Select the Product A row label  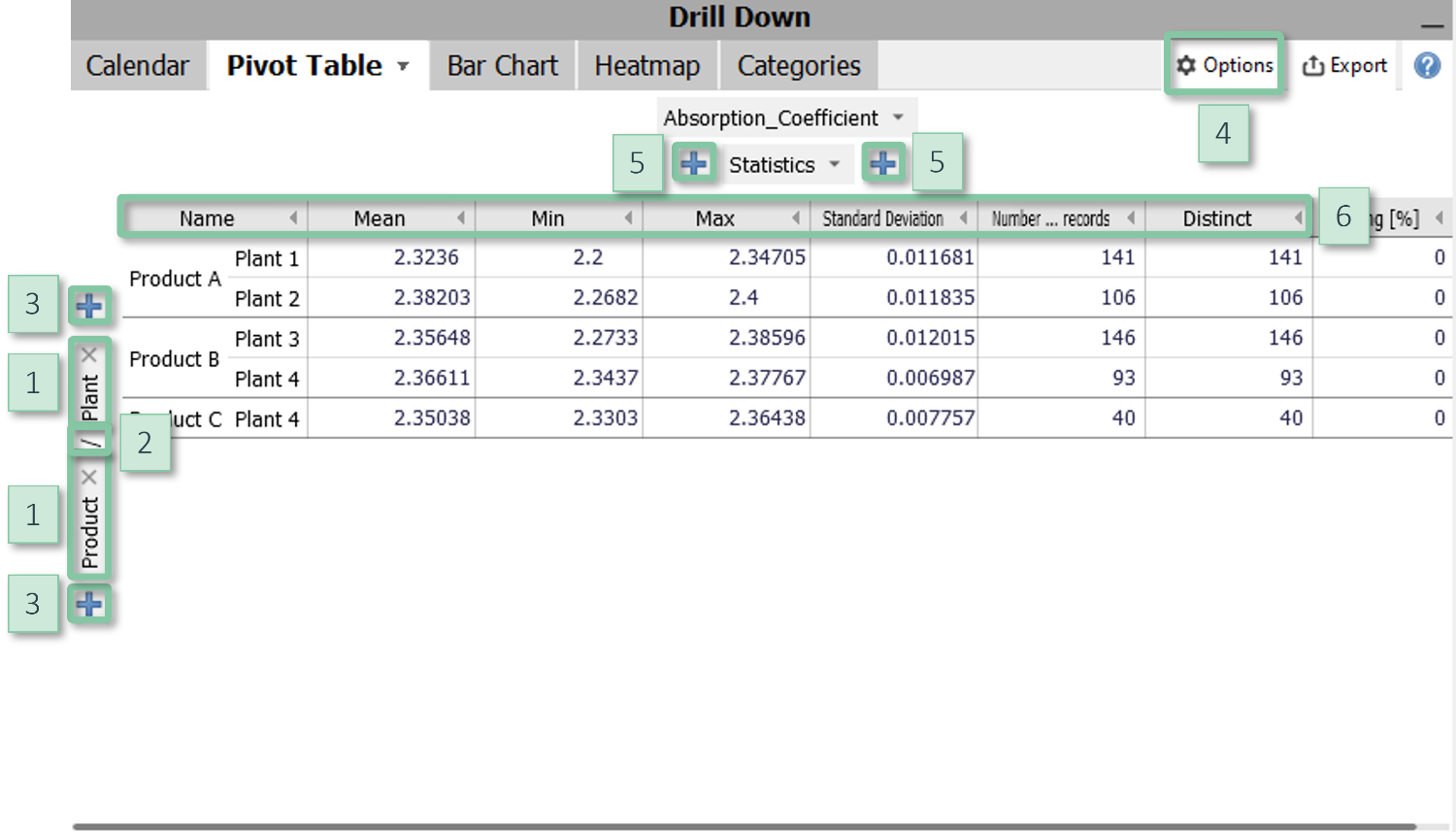click(x=175, y=280)
